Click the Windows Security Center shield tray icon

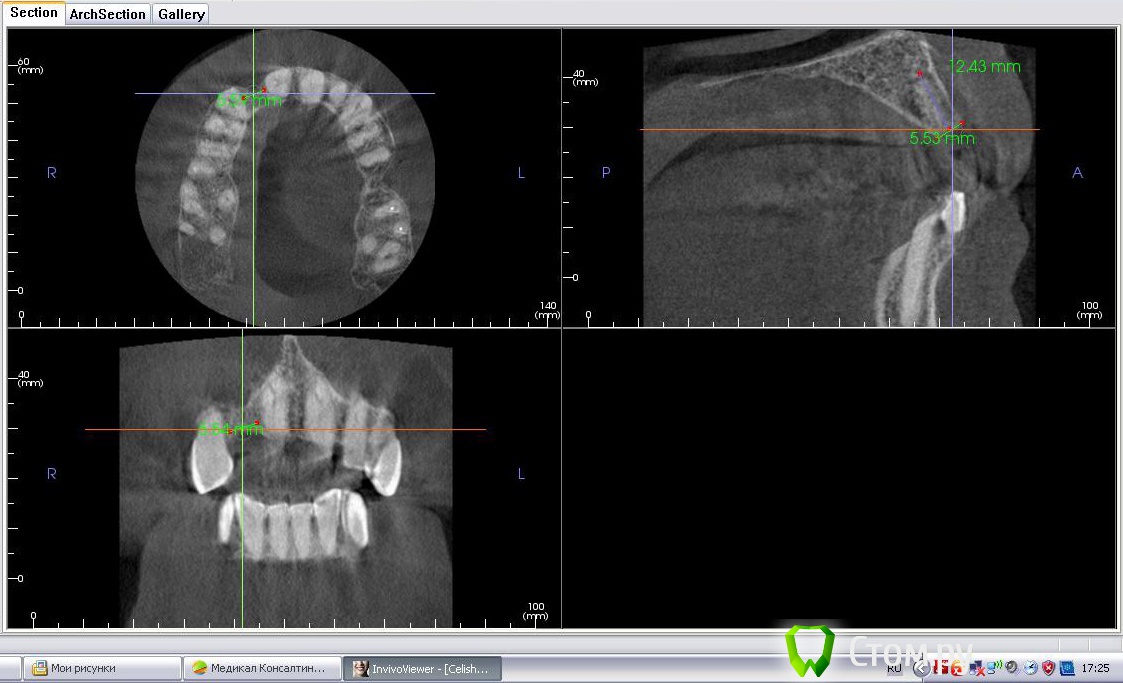coord(1048,667)
